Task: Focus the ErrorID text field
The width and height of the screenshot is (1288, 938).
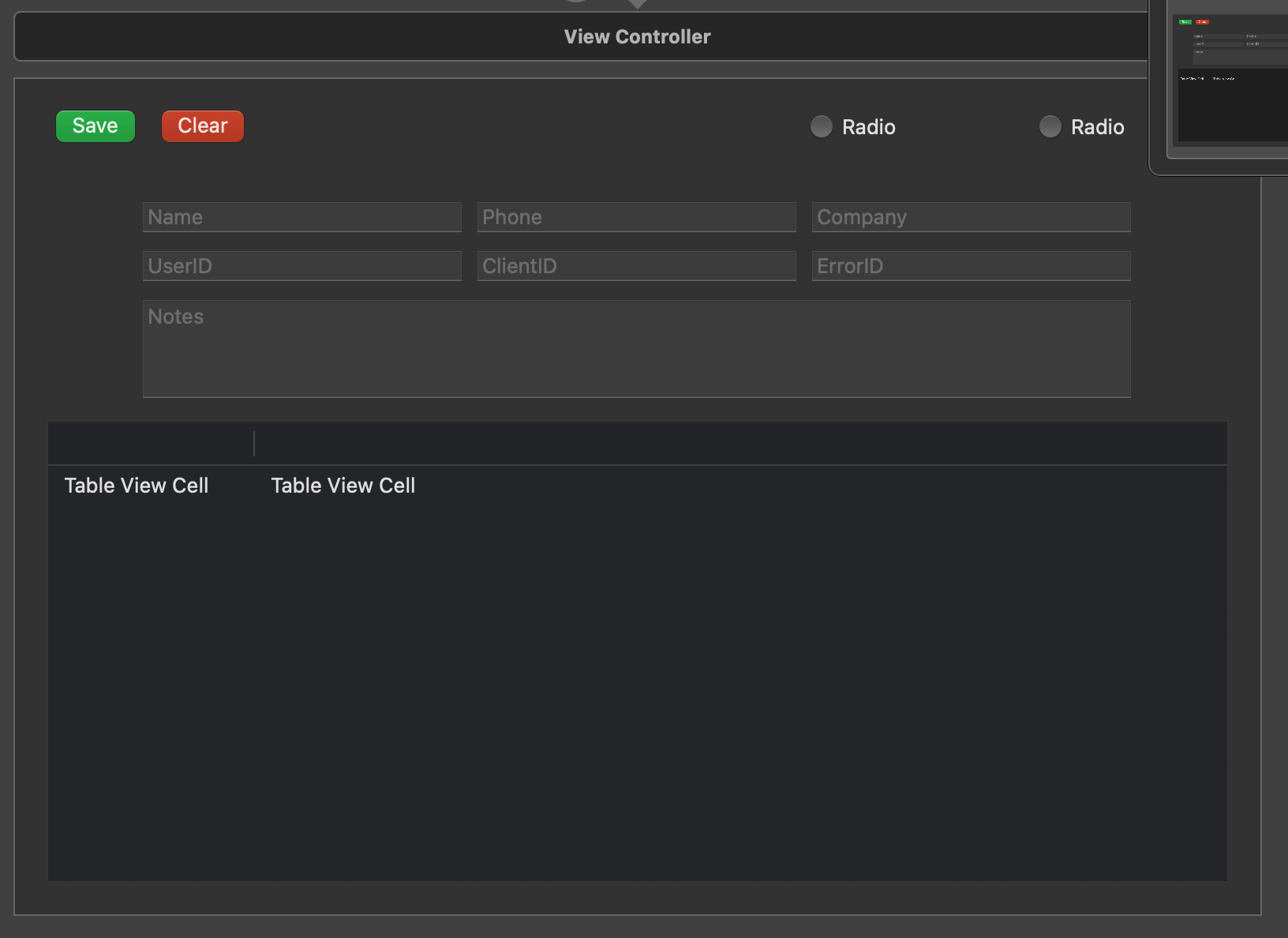Action: 971,266
